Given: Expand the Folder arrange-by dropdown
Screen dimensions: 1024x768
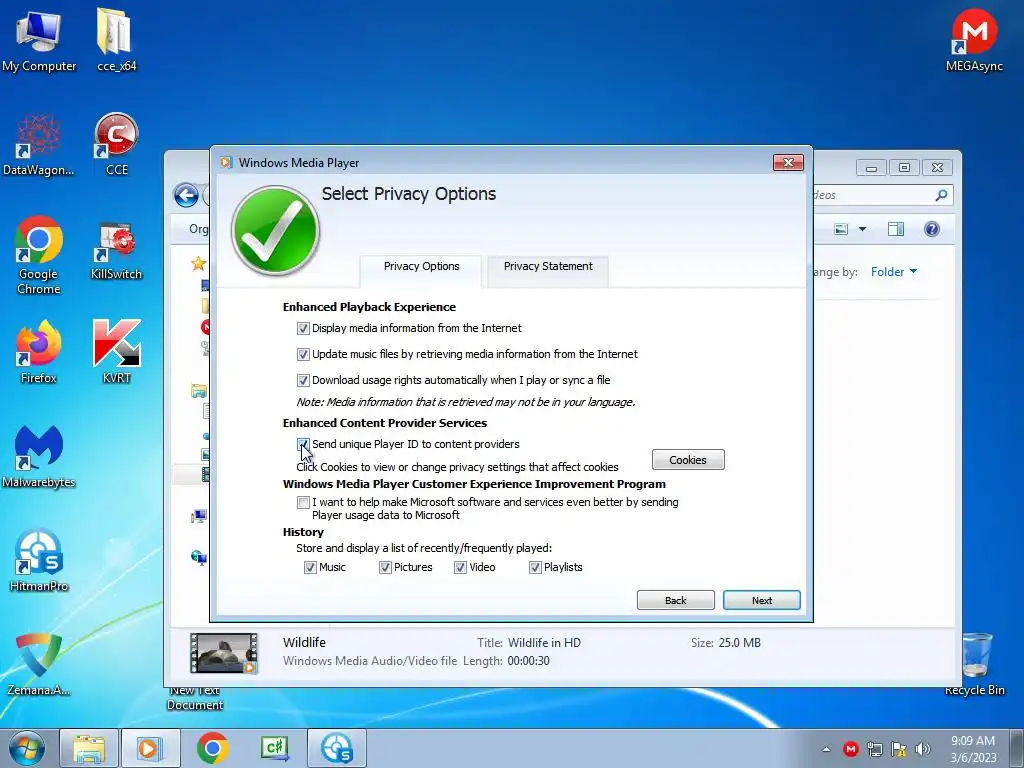Looking at the screenshot, I should 894,272.
